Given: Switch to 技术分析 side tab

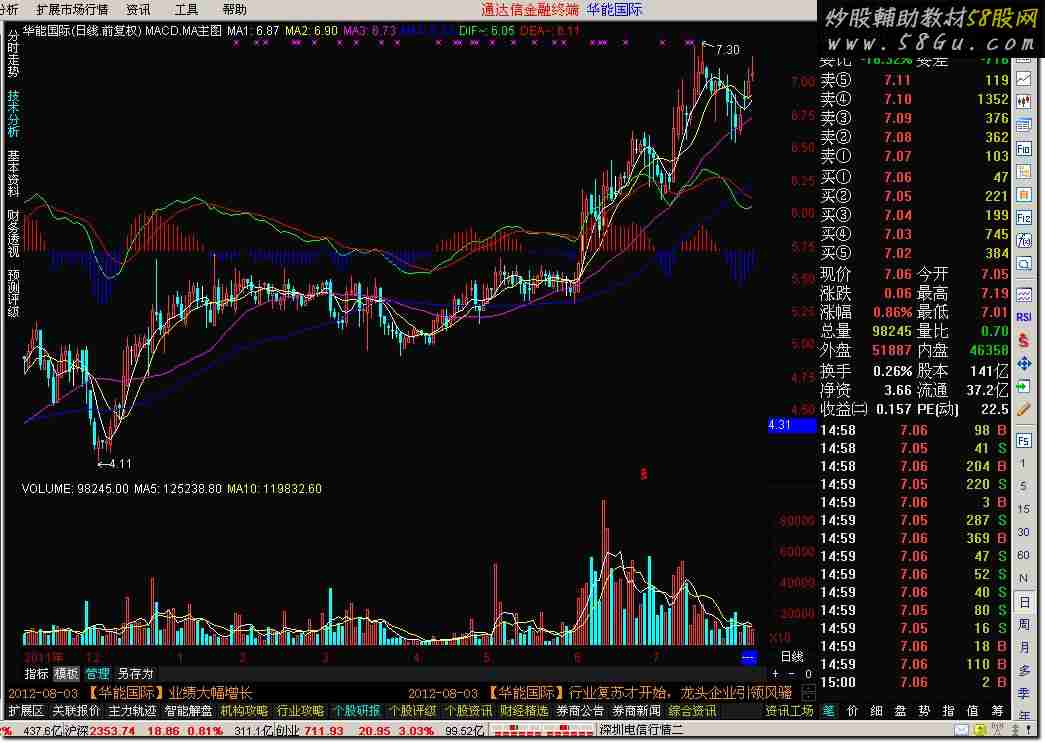Looking at the screenshot, I should click(x=13, y=113).
